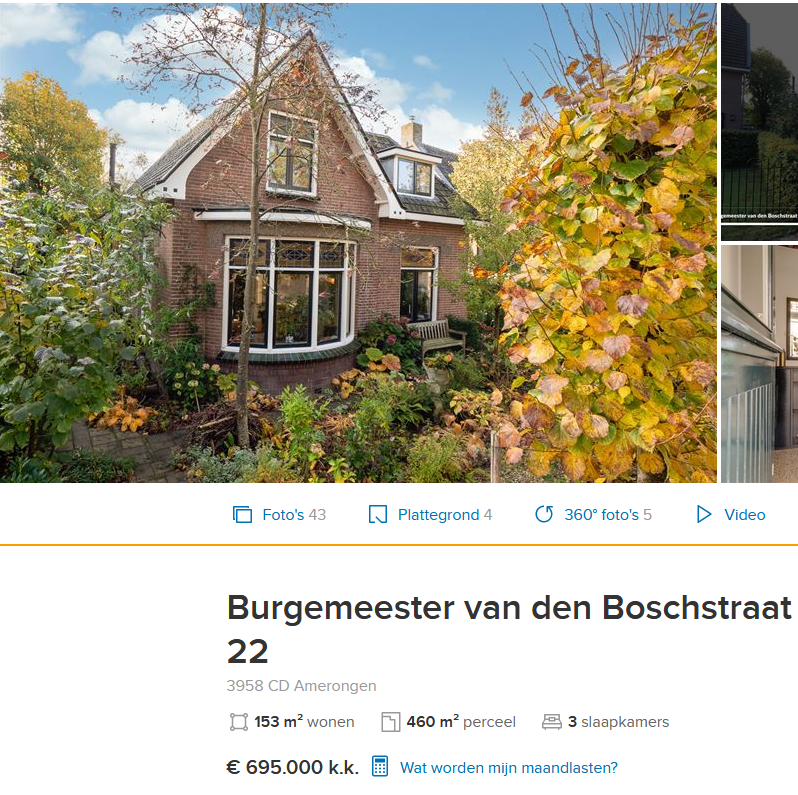This screenshot has height=795, width=798.
Task: Open the Foto's 43 gallery link
Action: pyautogui.click(x=279, y=515)
